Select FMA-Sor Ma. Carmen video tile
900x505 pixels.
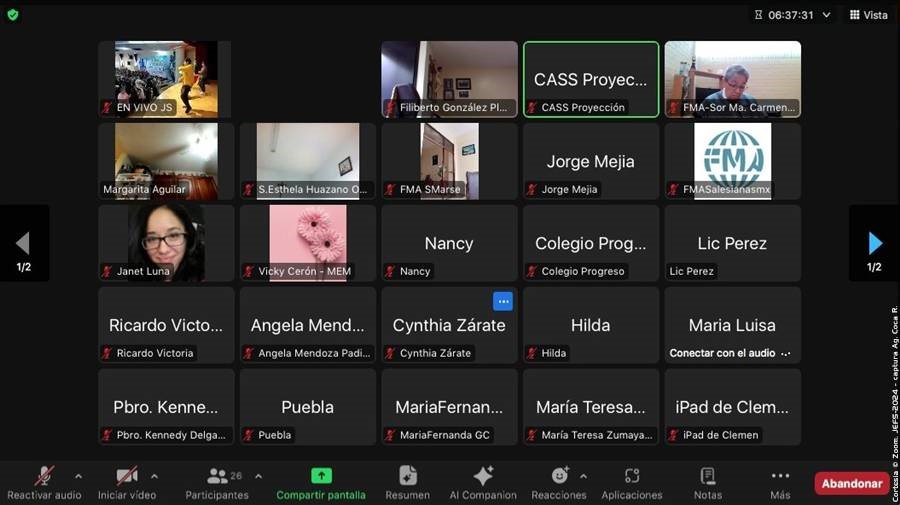733,79
